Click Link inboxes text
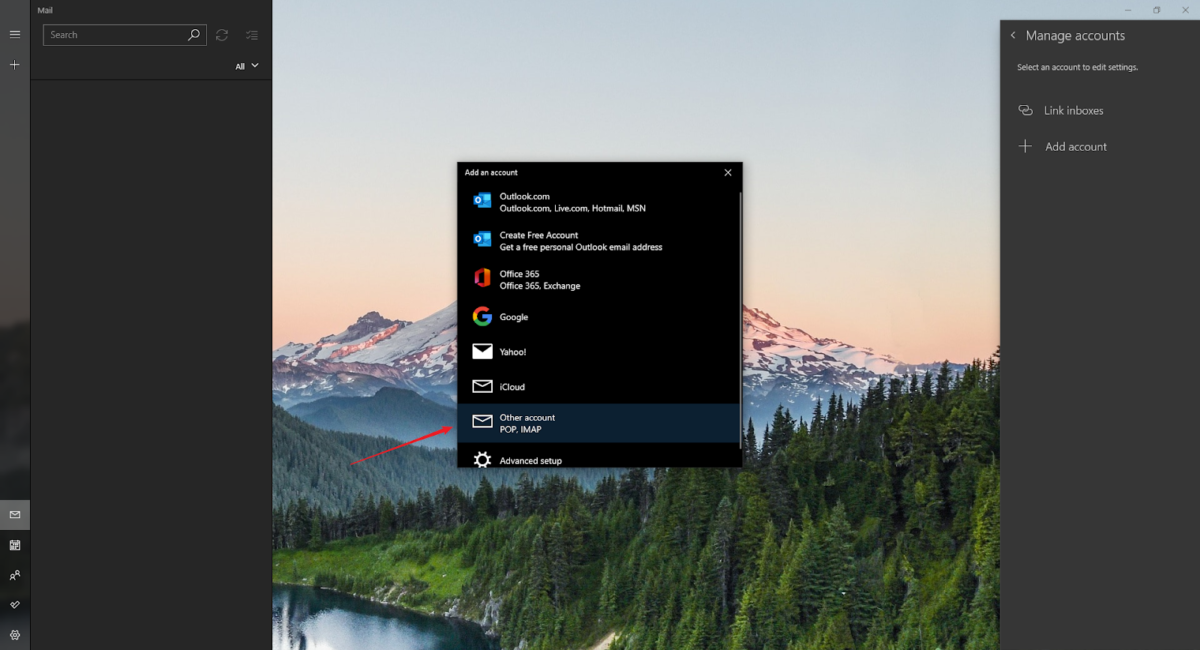This screenshot has height=650, width=1200. pyautogui.click(x=1074, y=110)
